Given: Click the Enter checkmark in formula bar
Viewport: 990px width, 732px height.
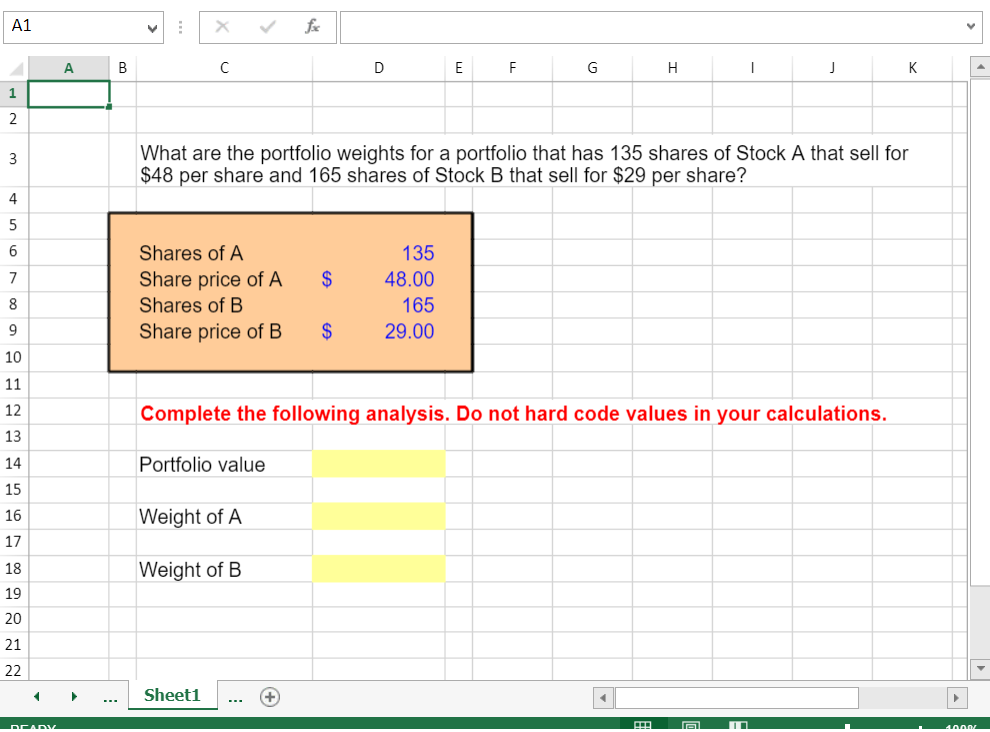Looking at the screenshot, I should point(265,27).
